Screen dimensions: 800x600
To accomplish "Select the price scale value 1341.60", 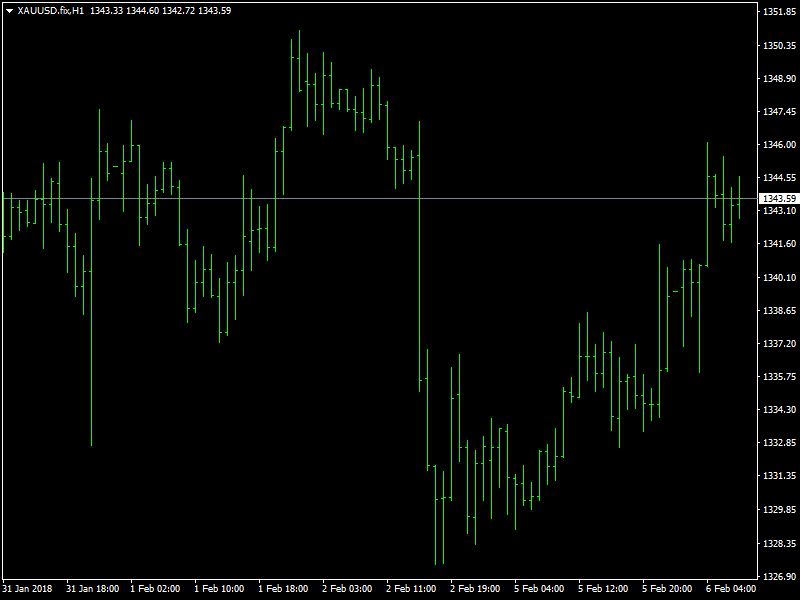I will (x=779, y=244).
